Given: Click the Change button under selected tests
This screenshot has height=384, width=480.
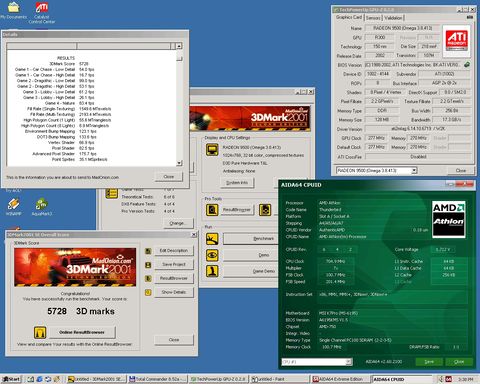Looking at the screenshot, I should tap(177, 223).
